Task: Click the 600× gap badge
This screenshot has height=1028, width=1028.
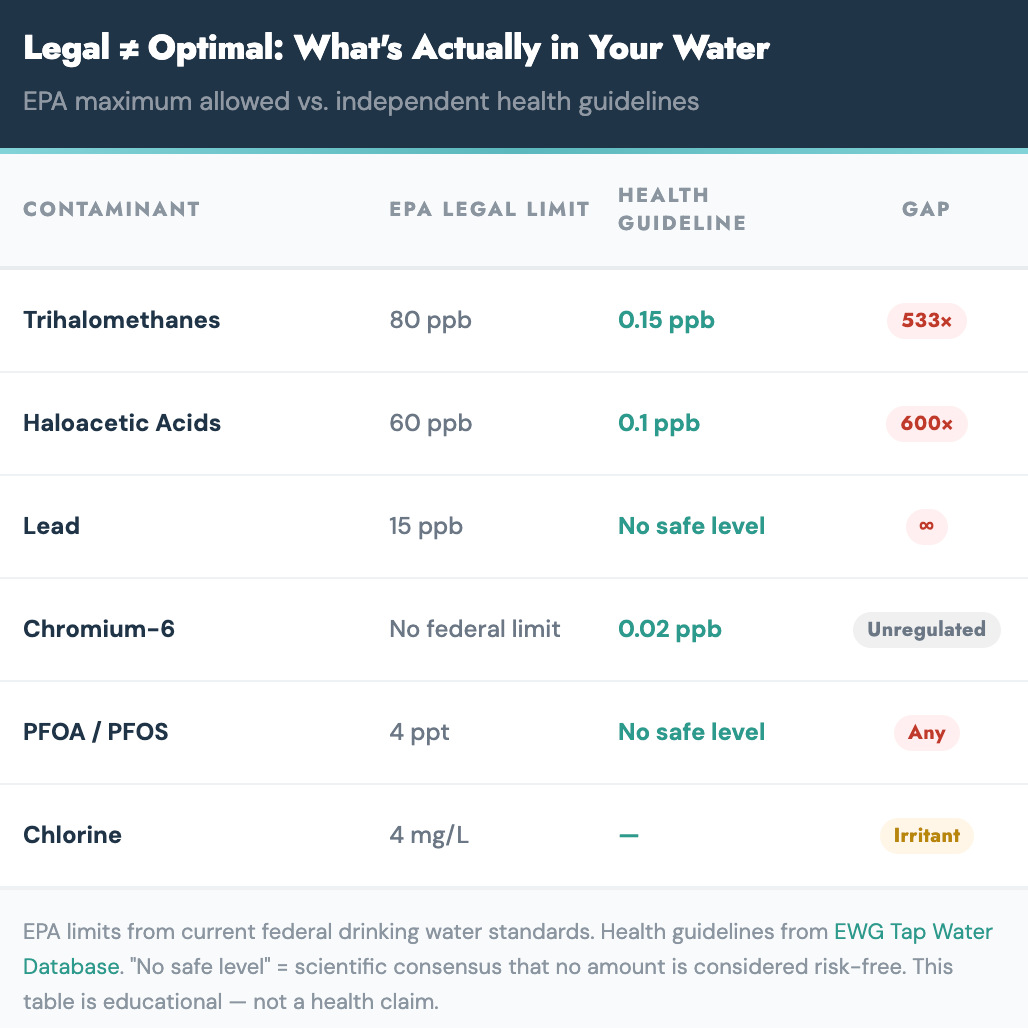Action: coord(926,424)
